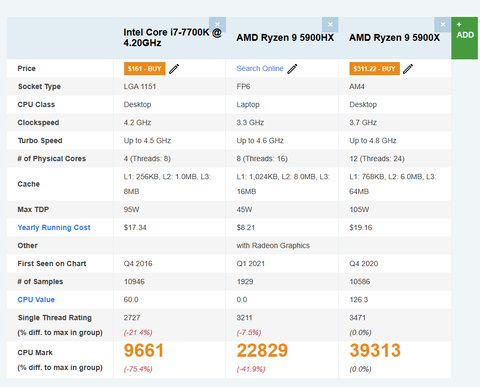
Task: Click the Max TDP row label
Action: (x=33, y=209)
